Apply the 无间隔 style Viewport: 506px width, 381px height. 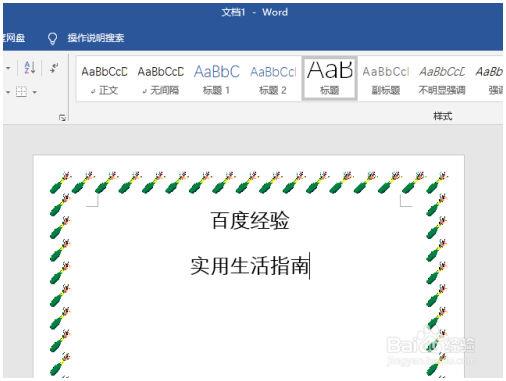[x=161, y=80]
